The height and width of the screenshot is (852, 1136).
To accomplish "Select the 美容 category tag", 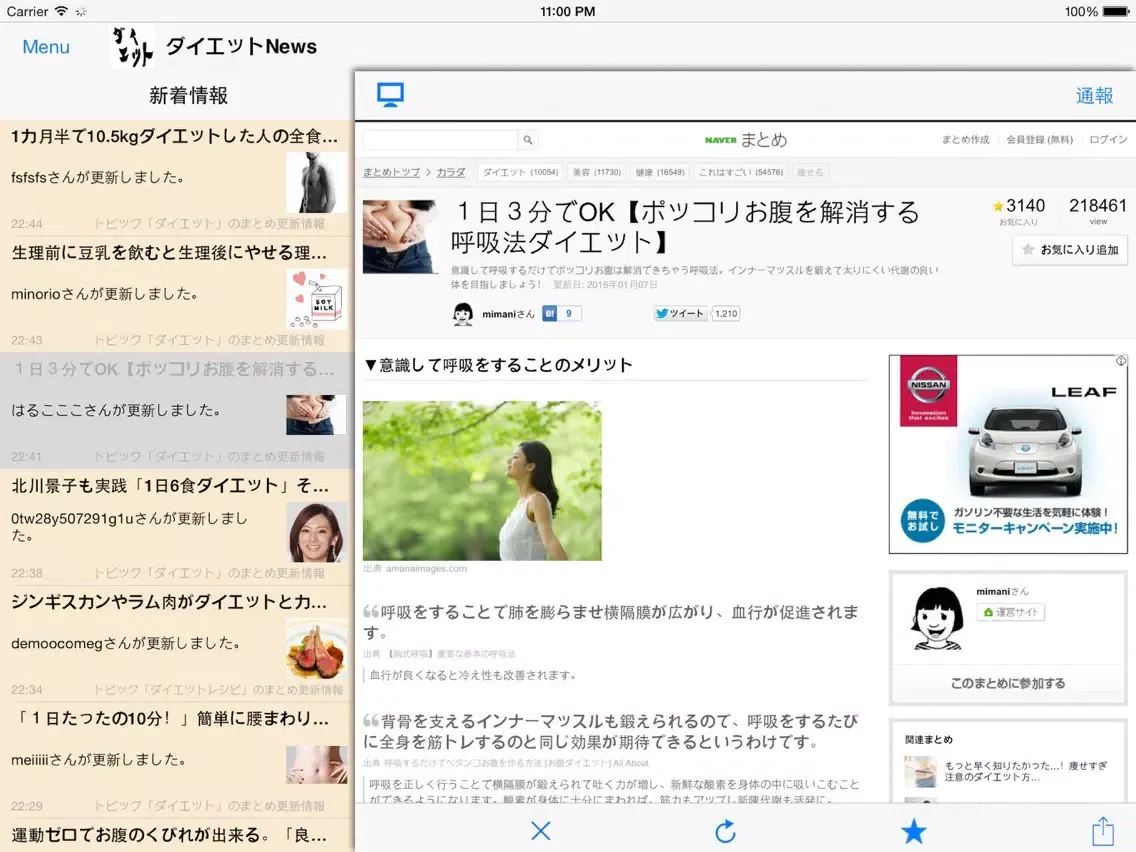I will pos(596,172).
